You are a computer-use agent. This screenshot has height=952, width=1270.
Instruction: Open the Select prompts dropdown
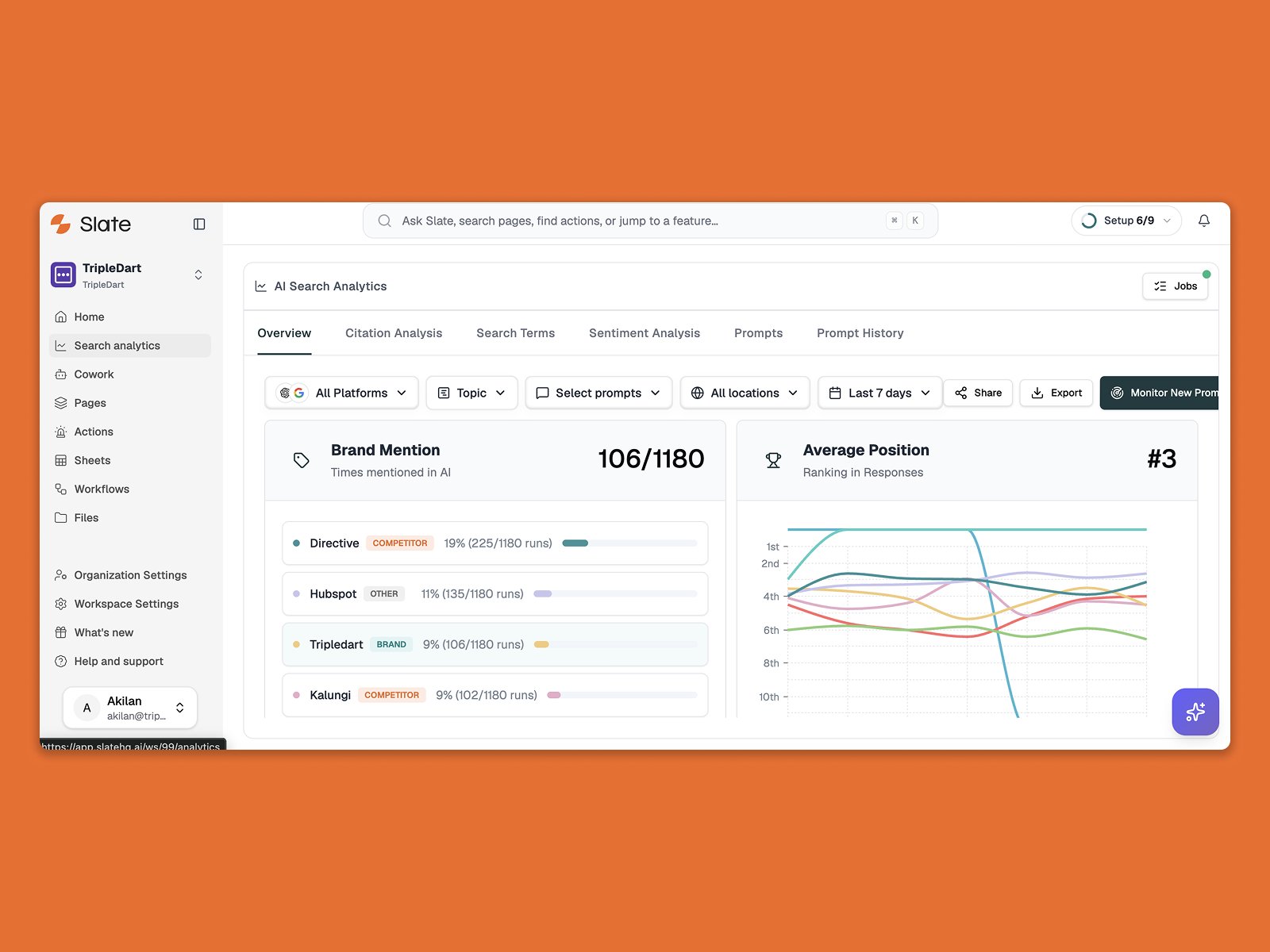(x=598, y=393)
